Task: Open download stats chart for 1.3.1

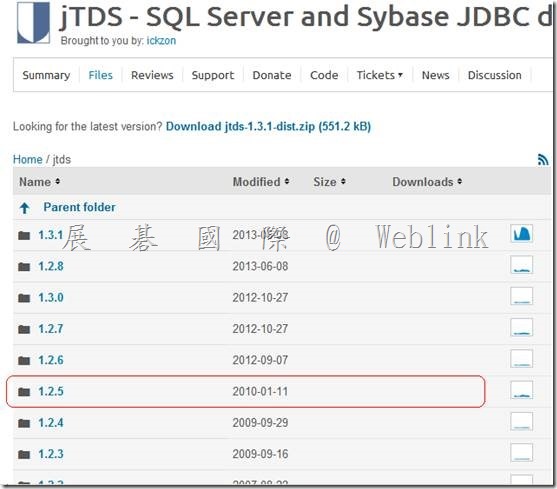Action: point(521,233)
